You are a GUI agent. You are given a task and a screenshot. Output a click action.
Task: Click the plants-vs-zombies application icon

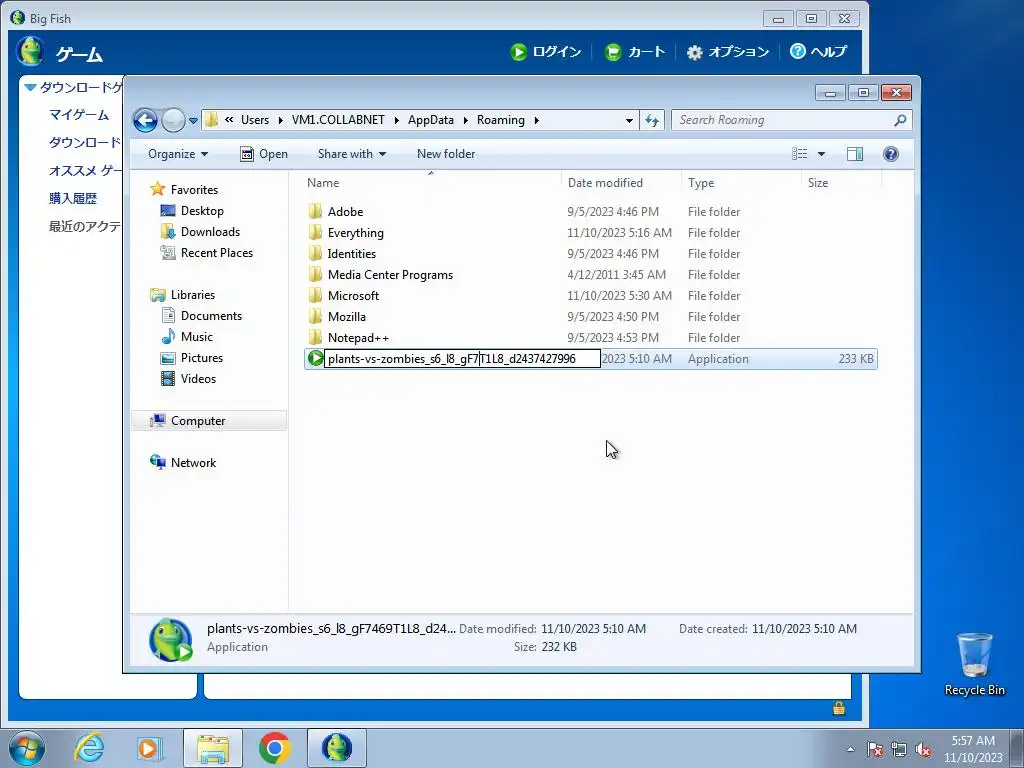[315, 358]
